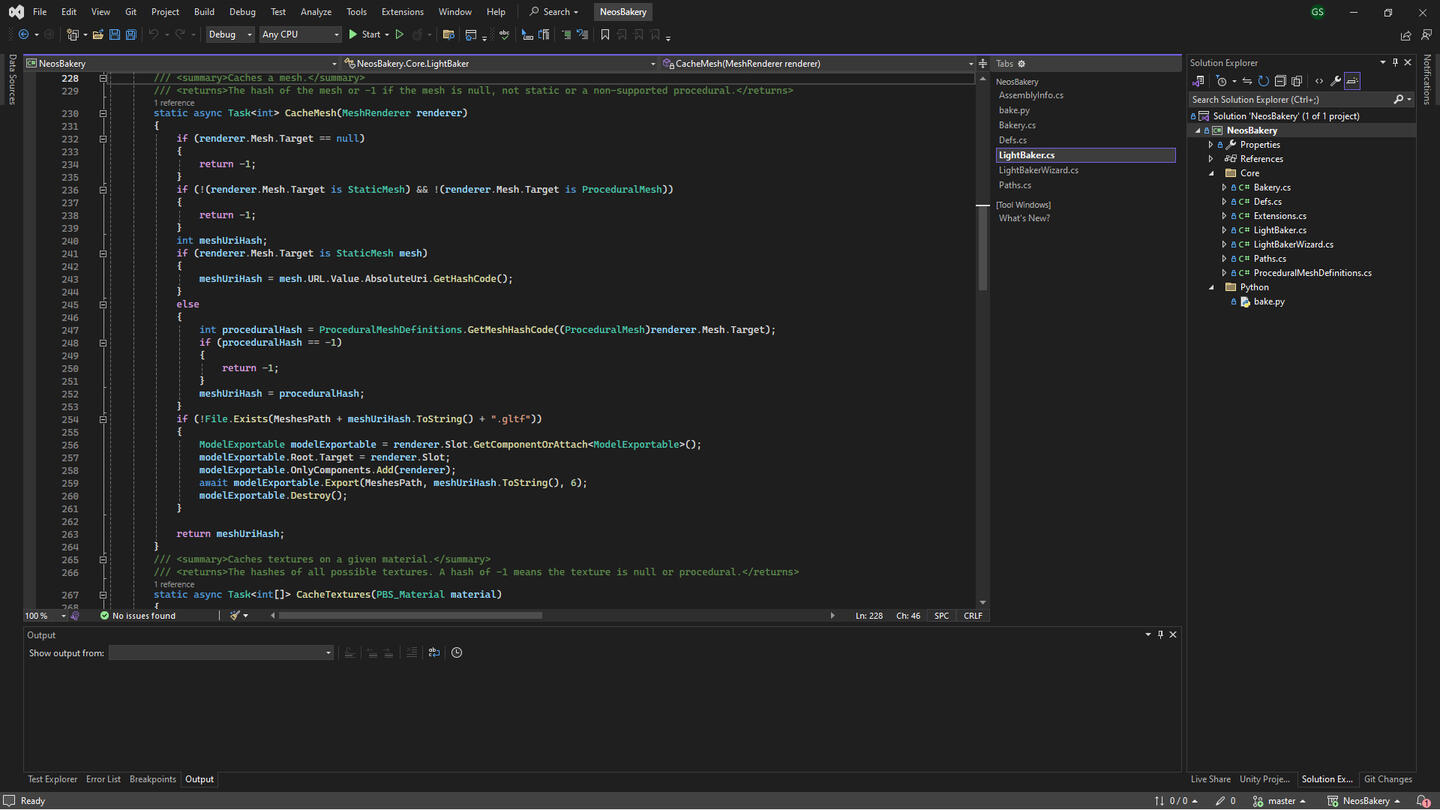Click the Solution Explorer Sync with Active Document icon
Image resolution: width=1440 pixels, height=810 pixels.
pos(1247,81)
